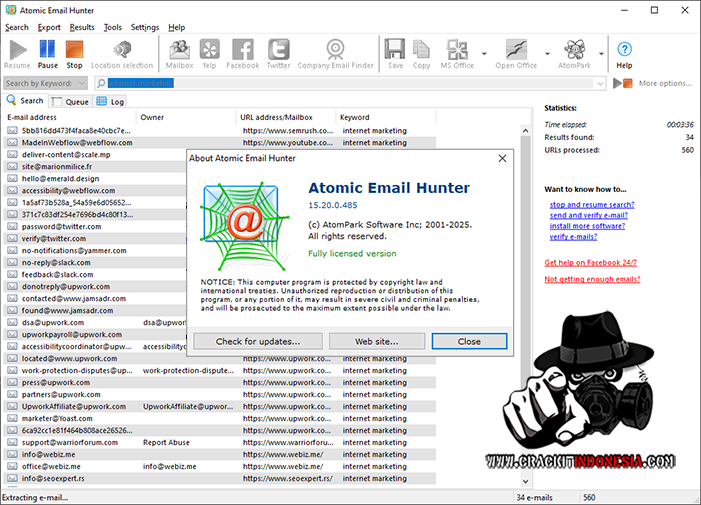
Task: Open the Tools menu
Action: 113,27
